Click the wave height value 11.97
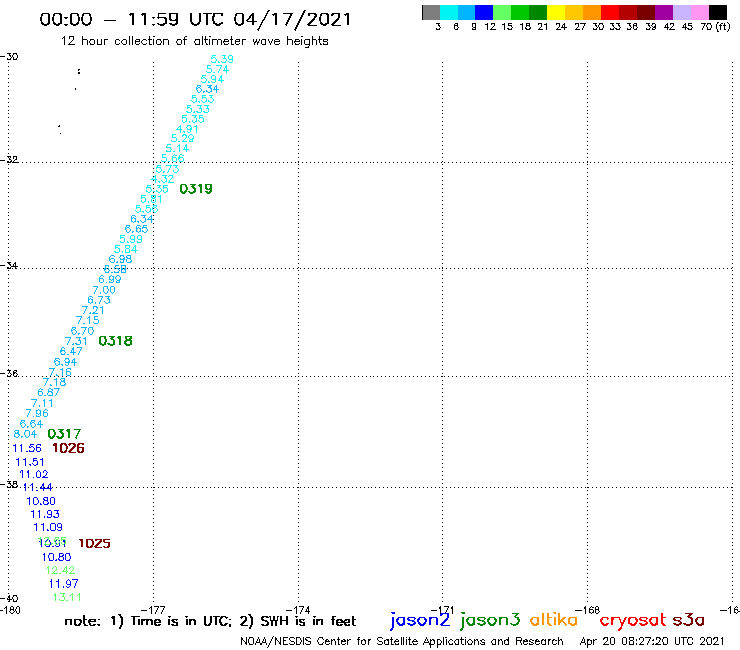Viewport: 740px width, 650px height. [x=63, y=584]
